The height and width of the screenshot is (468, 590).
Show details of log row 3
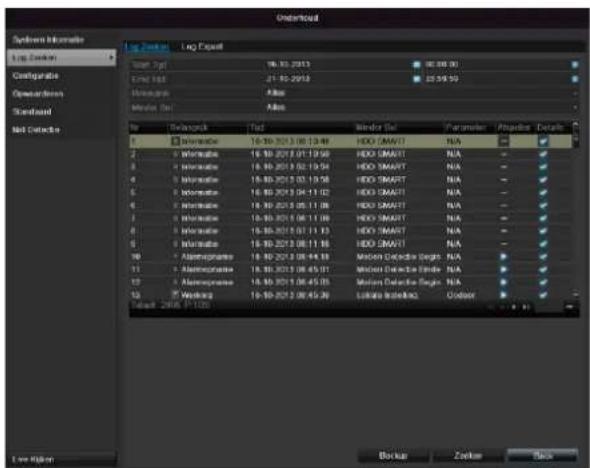click(543, 167)
